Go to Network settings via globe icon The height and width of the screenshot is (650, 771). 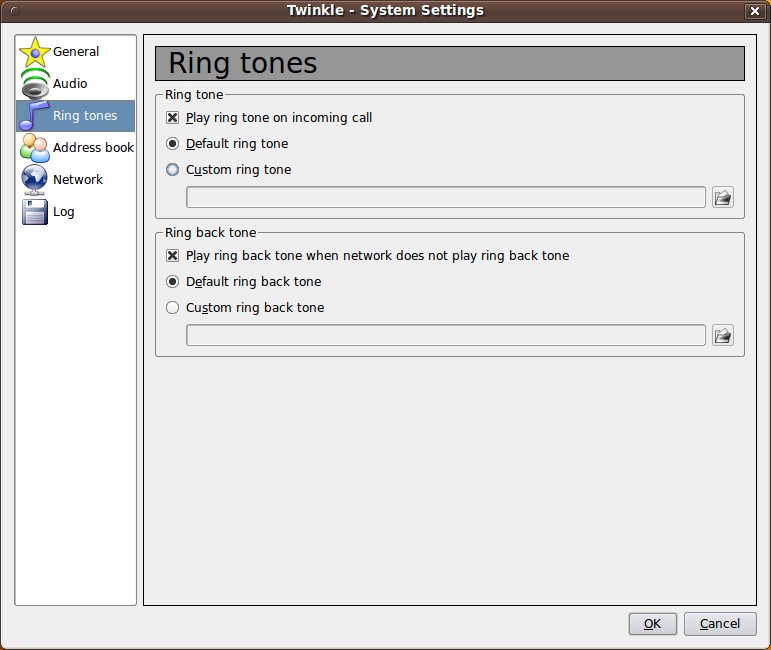pos(34,180)
